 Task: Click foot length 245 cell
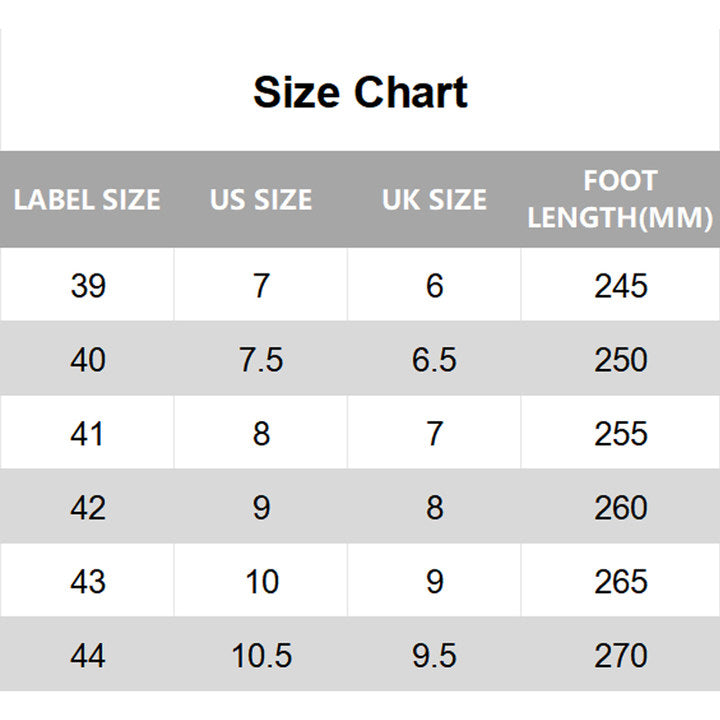pyautogui.click(x=621, y=286)
